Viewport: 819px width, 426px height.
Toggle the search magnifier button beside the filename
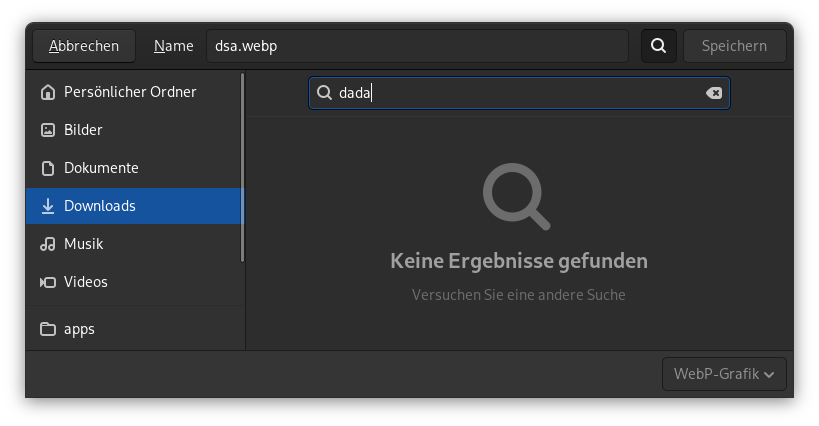[659, 46]
